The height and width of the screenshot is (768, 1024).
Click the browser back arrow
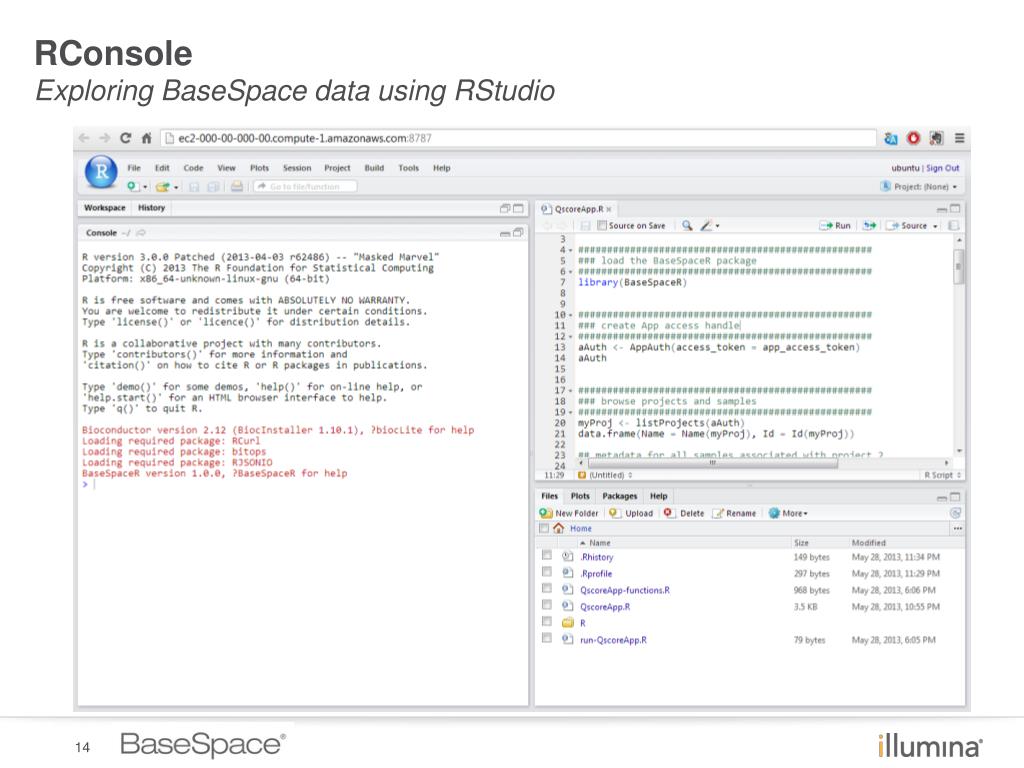pyautogui.click(x=84, y=138)
